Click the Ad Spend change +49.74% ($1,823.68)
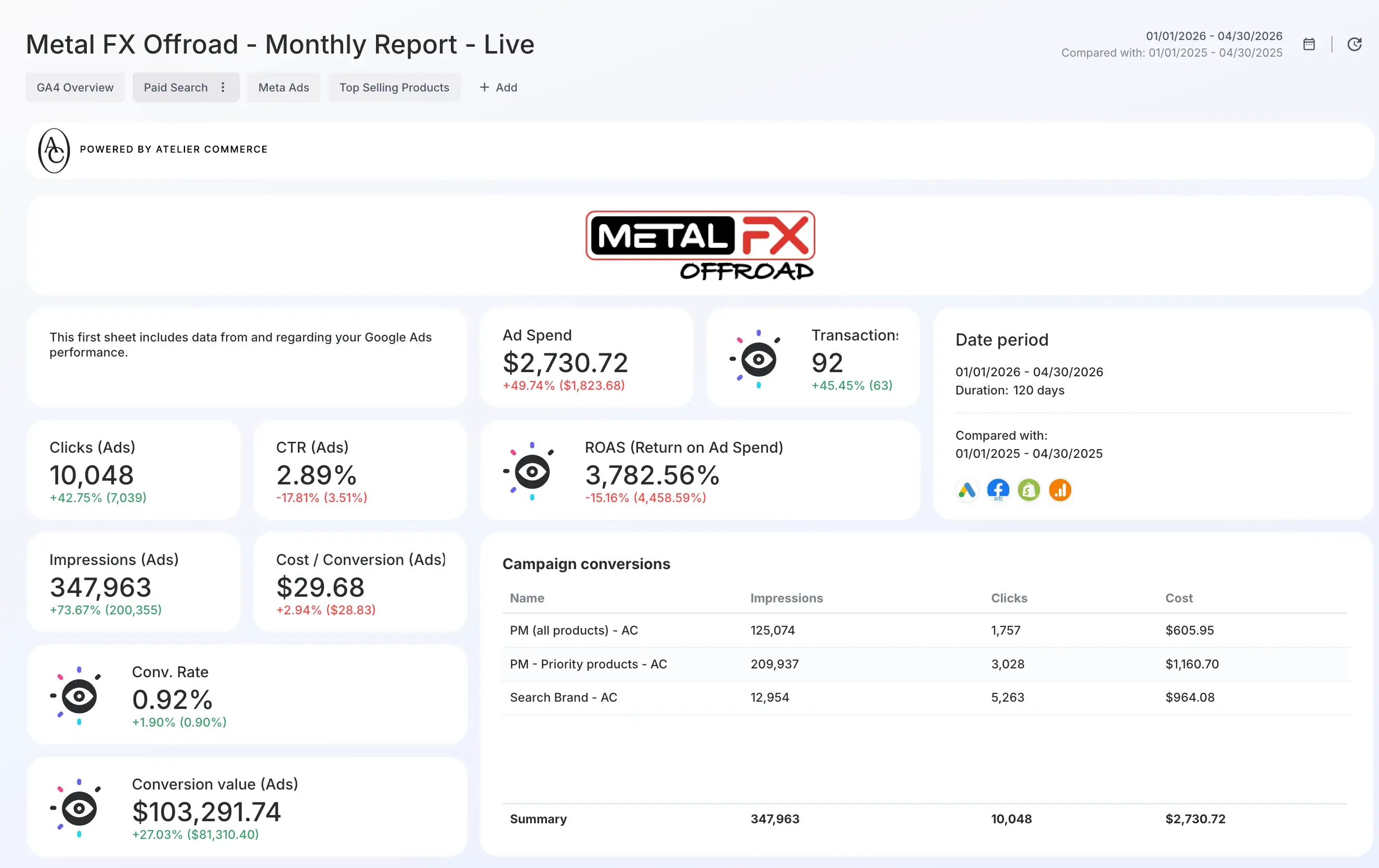Image resolution: width=1379 pixels, height=868 pixels. coord(564,385)
